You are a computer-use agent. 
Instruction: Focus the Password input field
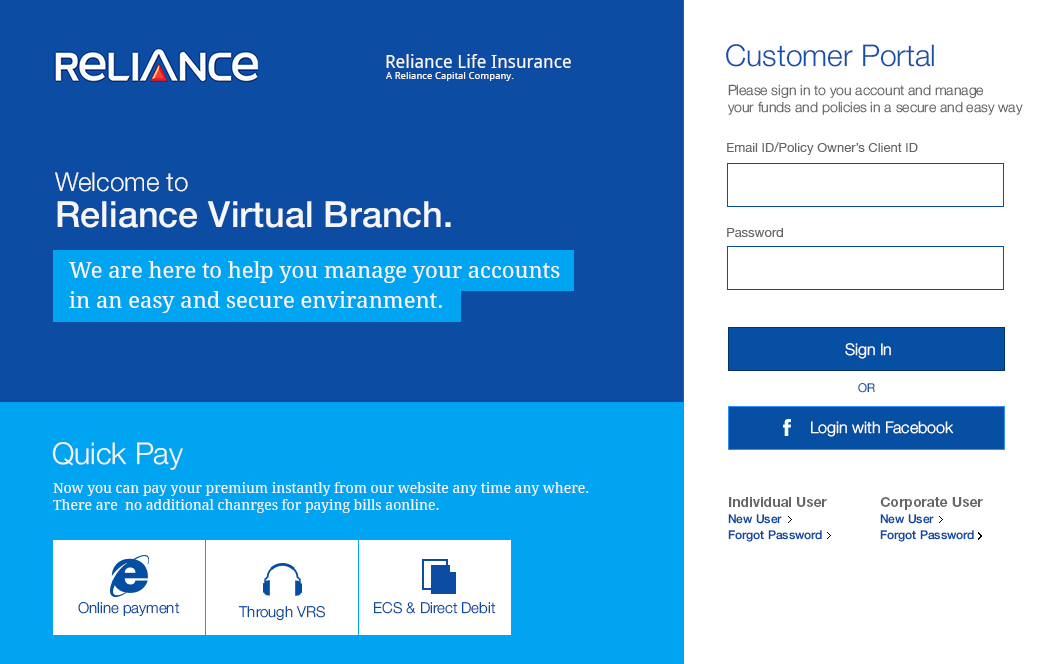coord(865,268)
